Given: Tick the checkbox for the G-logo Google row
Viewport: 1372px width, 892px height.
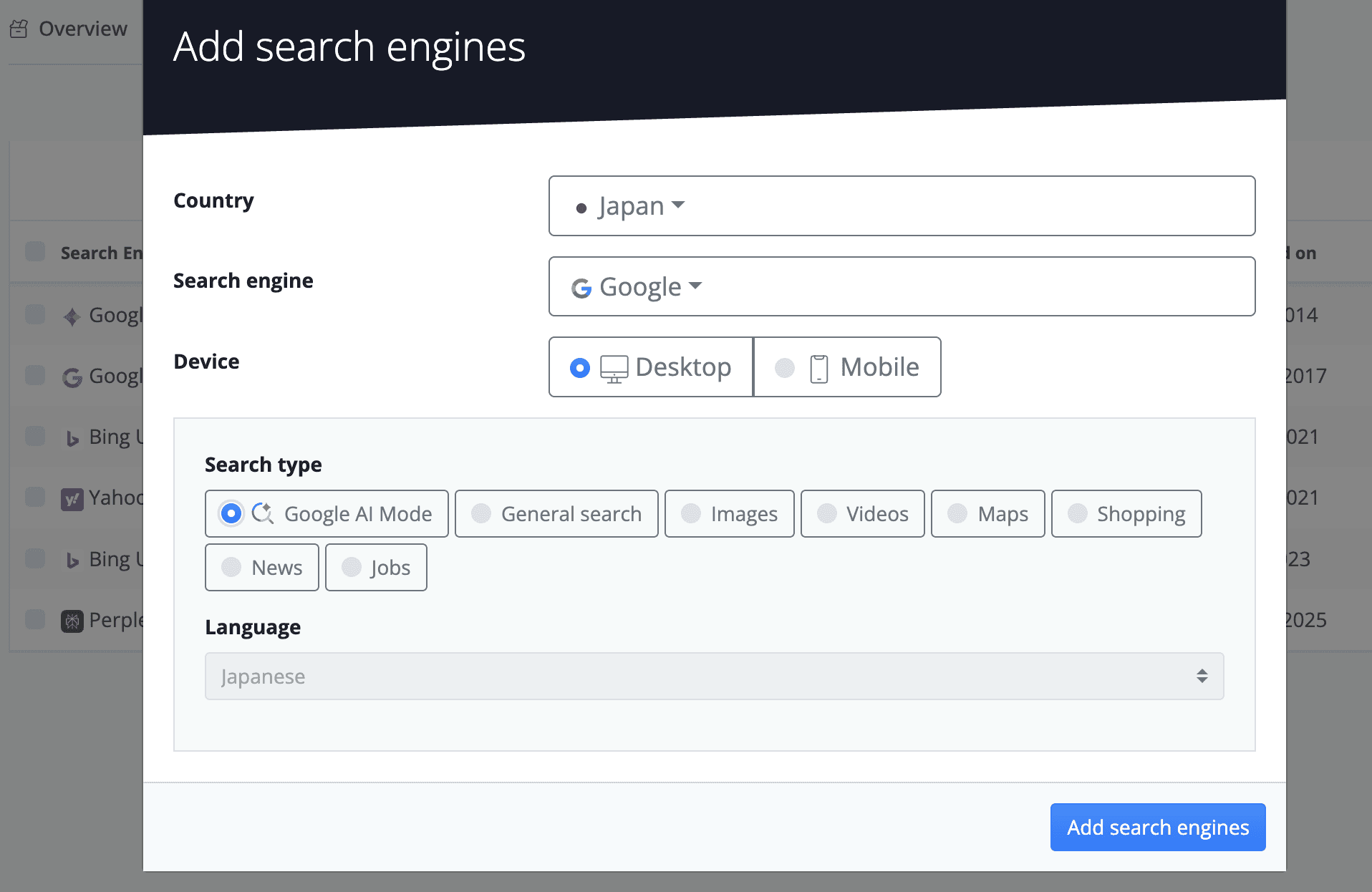Looking at the screenshot, I should (35, 375).
